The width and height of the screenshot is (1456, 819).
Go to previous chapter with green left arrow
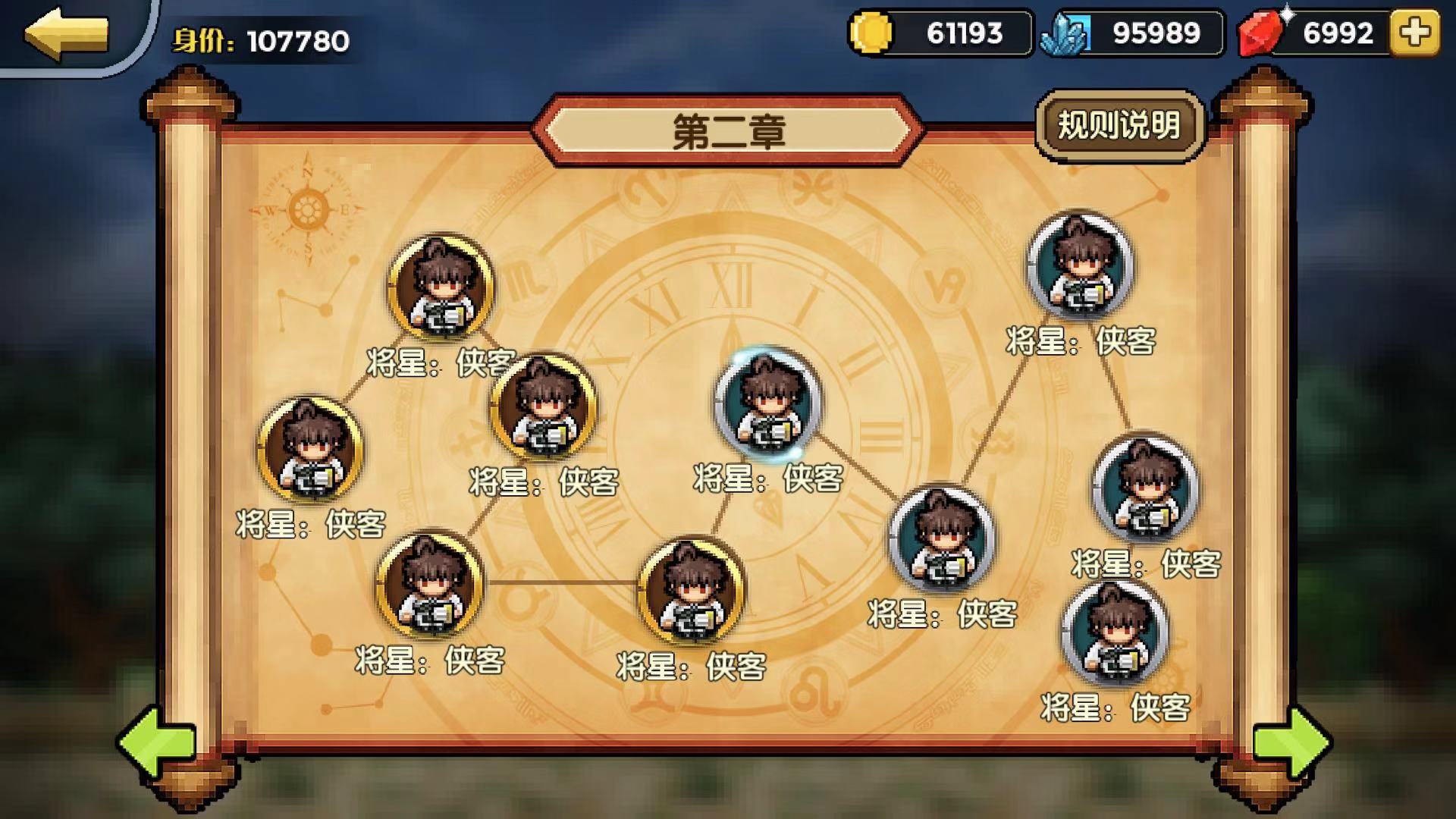point(156,742)
